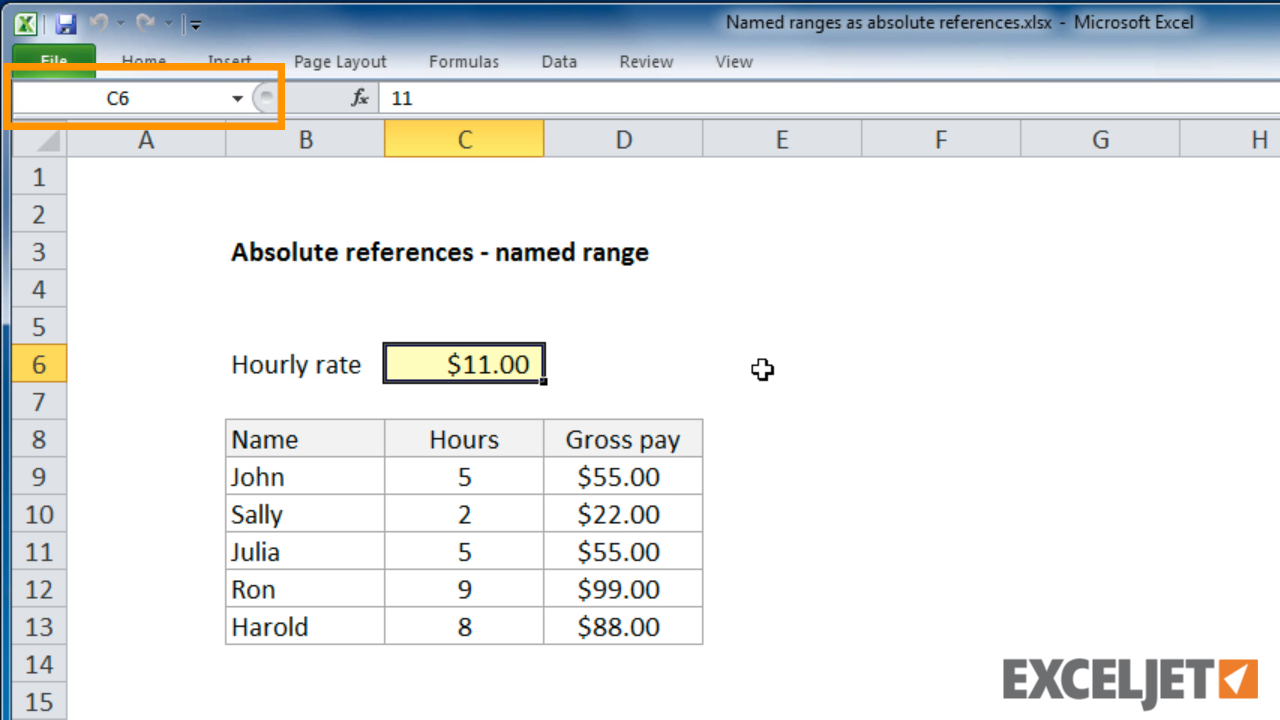
Task: Switch to the Formulas tab
Action: 463,61
